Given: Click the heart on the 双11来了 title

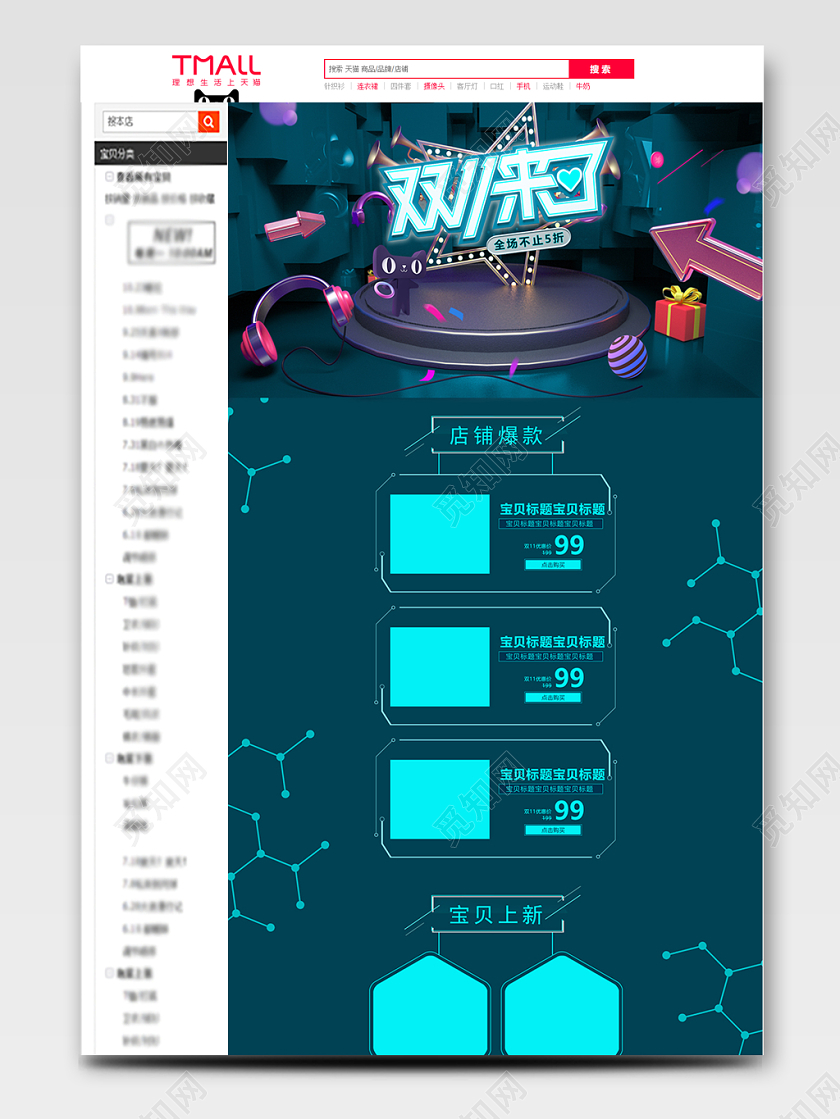Looking at the screenshot, I should click(569, 180).
